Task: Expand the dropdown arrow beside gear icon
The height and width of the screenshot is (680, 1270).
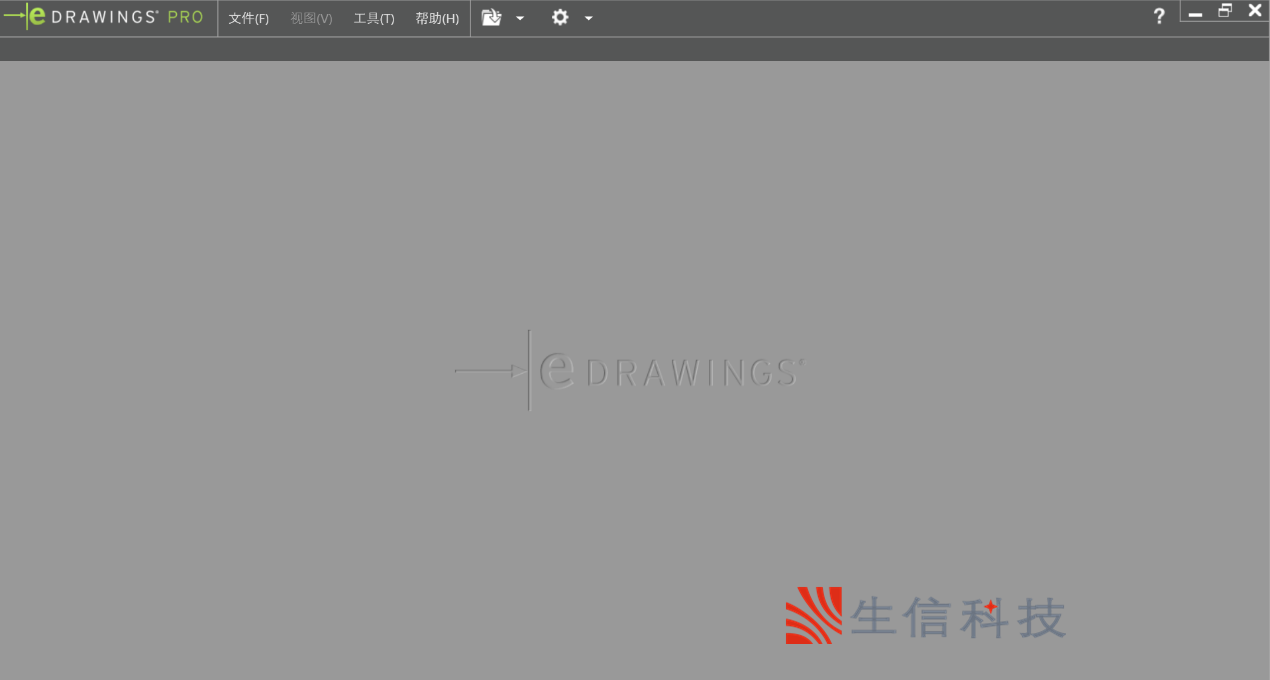Action: pyautogui.click(x=589, y=18)
